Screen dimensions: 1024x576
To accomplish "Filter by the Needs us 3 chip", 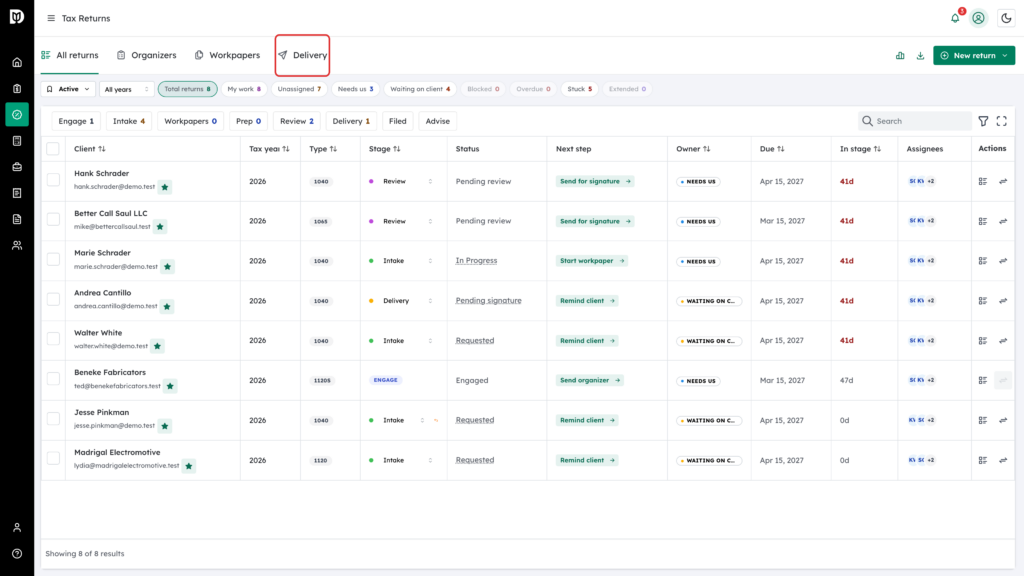I will point(355,89).
